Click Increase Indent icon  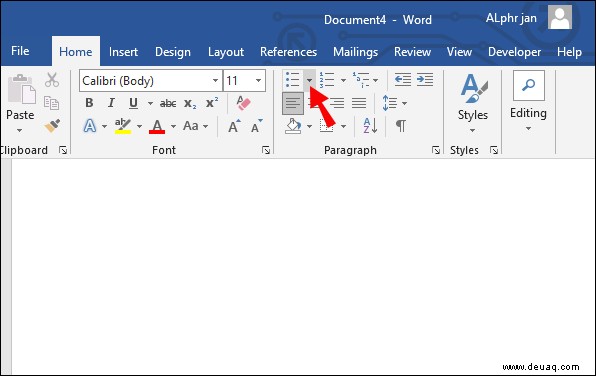click(x=425, y=80)
